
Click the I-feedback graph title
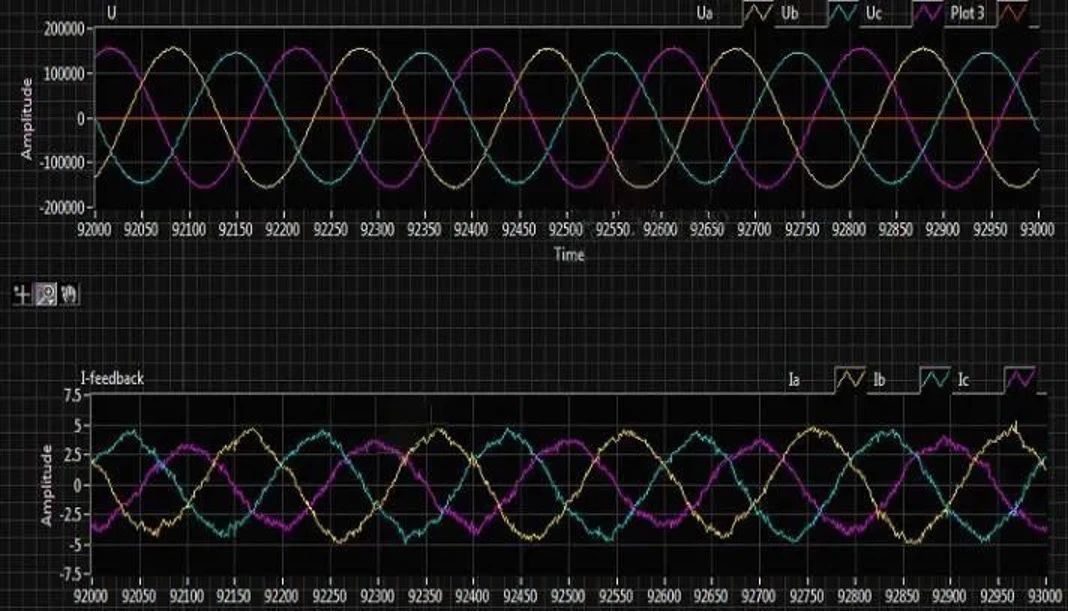tap(112, 378)
